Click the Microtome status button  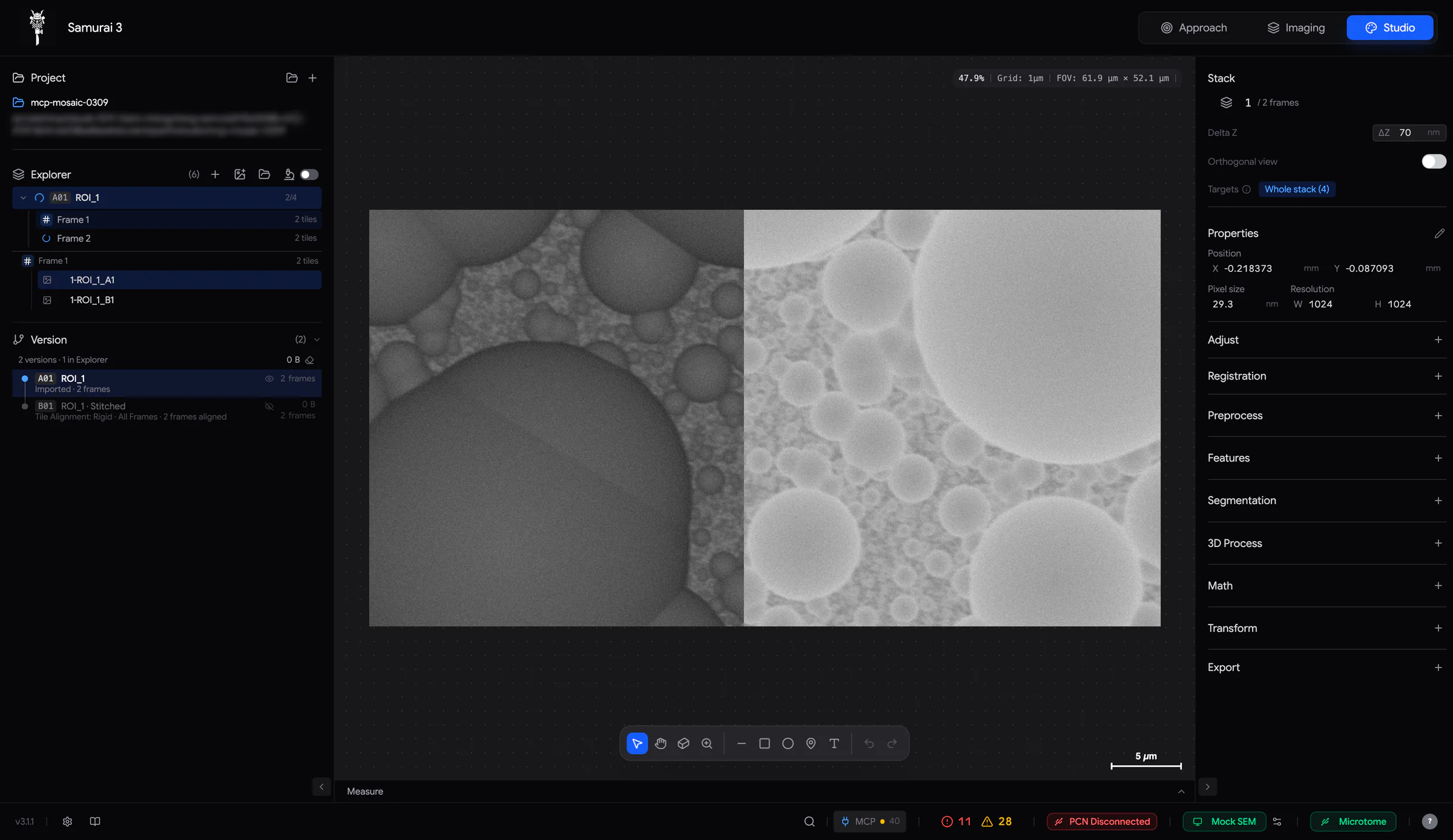(x=1353, y=821)
